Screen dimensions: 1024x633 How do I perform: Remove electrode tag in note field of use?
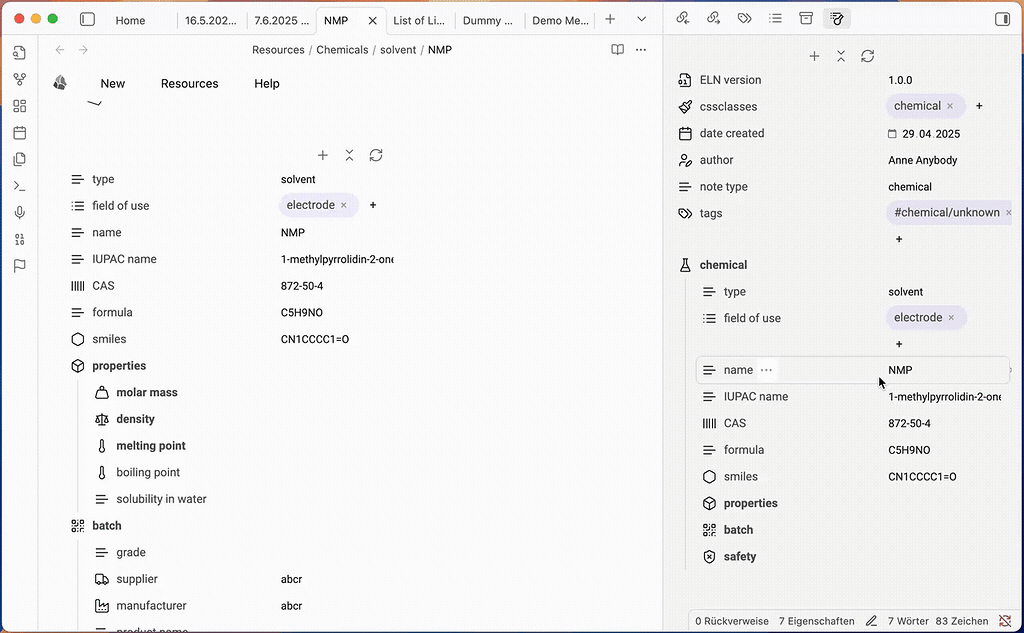pyautogui.click(x=344, y=205)
